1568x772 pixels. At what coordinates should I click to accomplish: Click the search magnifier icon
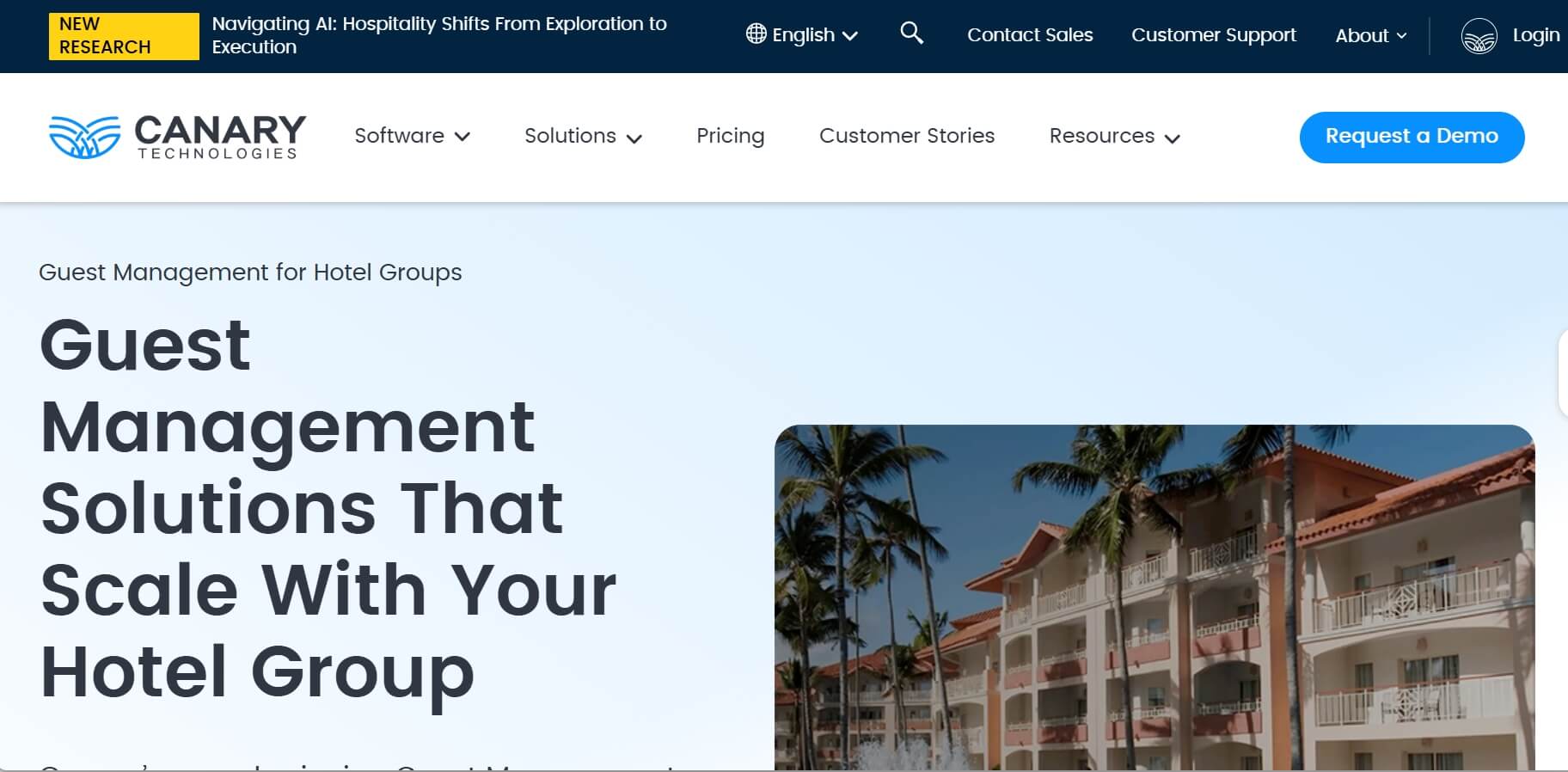(x=911, y=34)
